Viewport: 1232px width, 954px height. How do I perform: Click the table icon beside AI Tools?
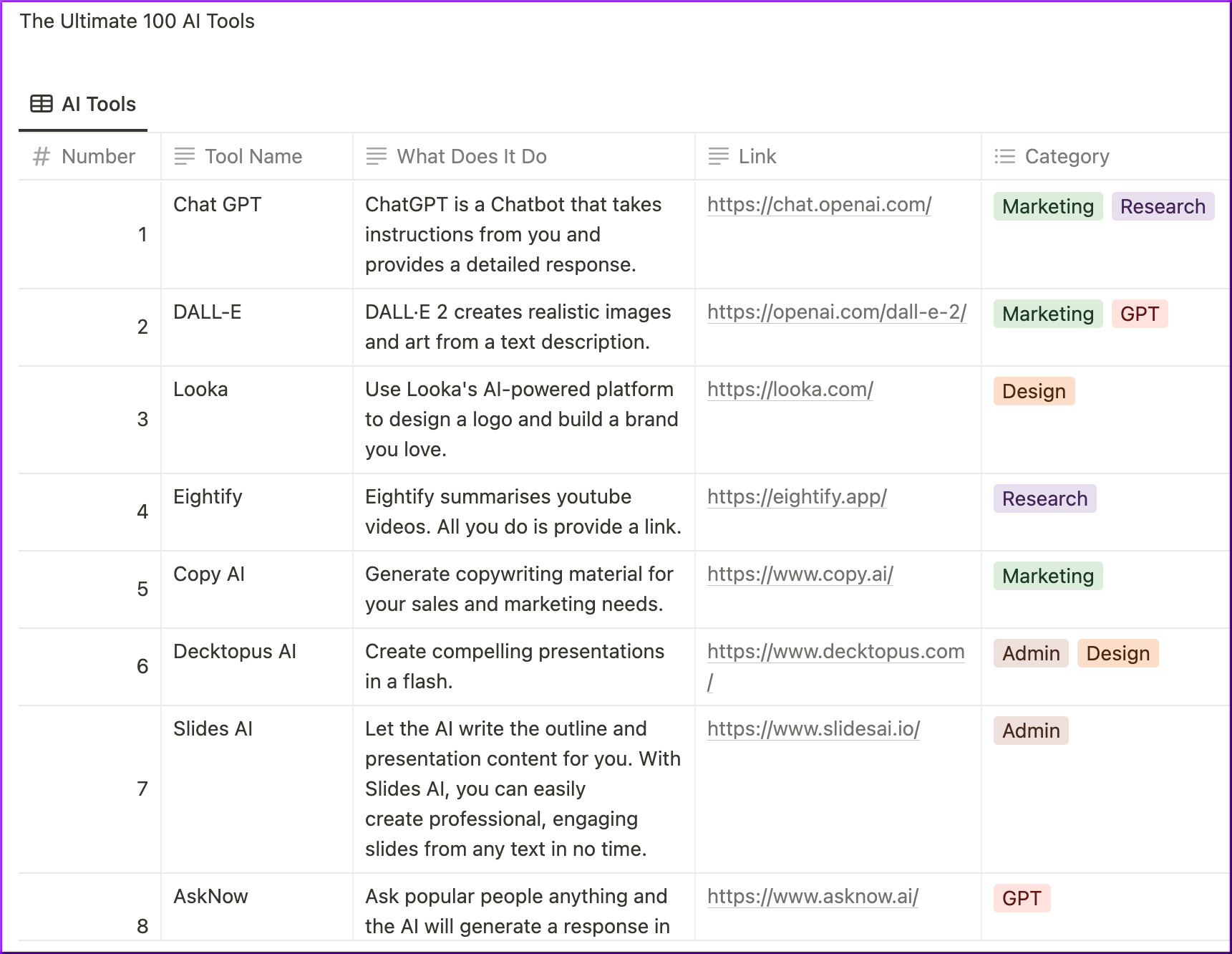(x=42, y=104)
